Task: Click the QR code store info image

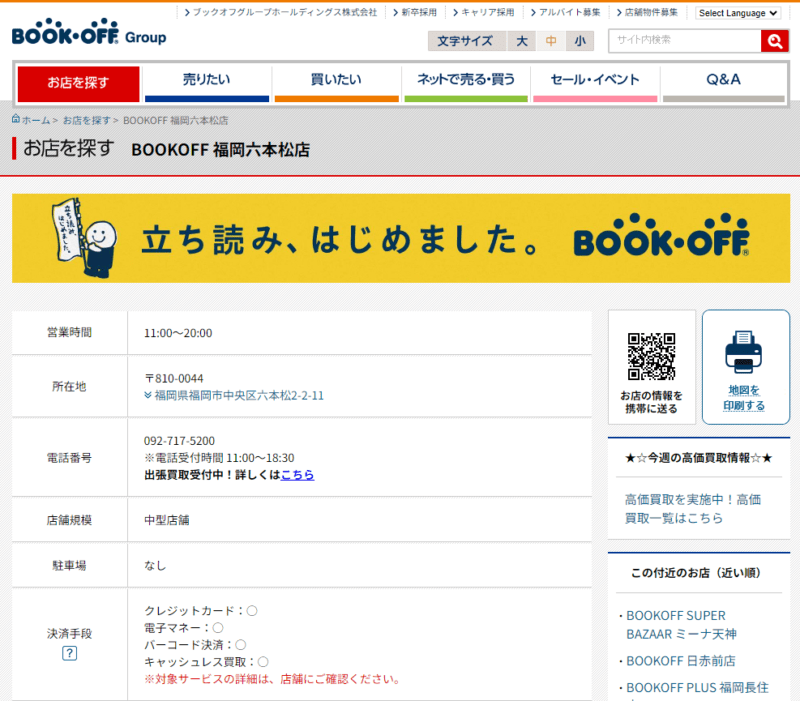Action: pyautogui.click(x=652, y=357)
